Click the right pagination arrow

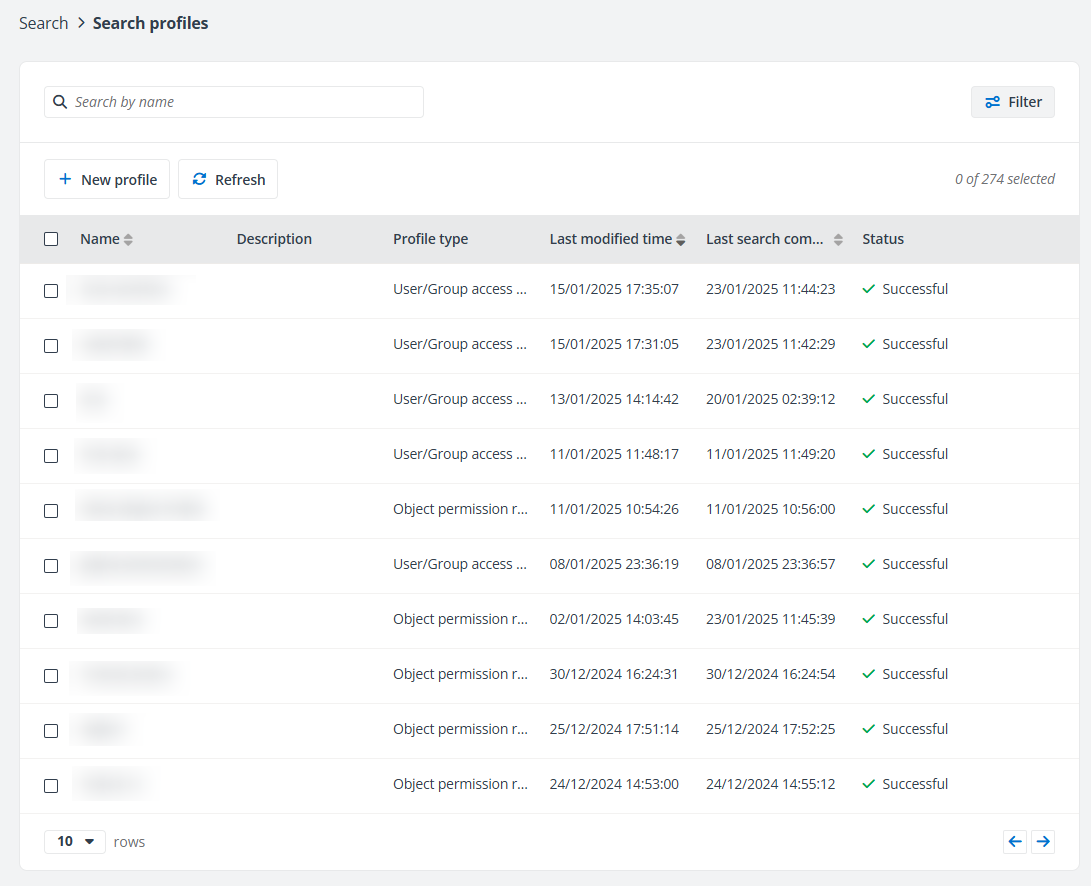1043,841
